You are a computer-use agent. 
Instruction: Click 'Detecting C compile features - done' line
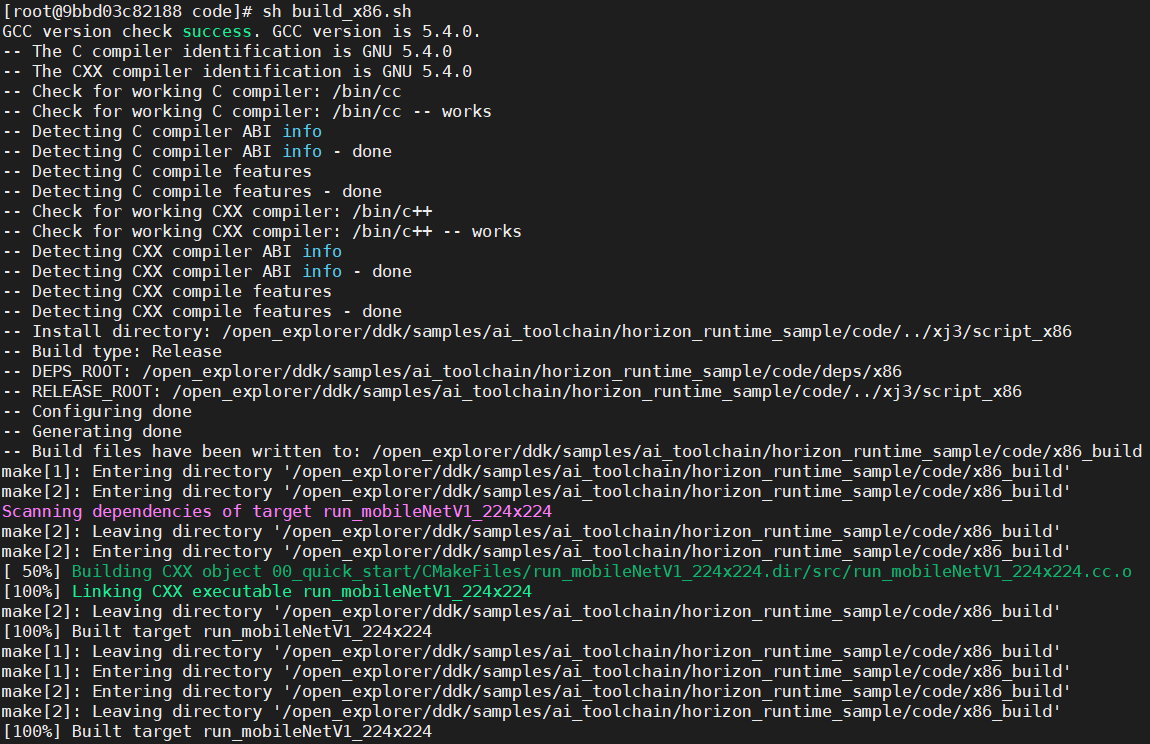click(x=192, y=191)
